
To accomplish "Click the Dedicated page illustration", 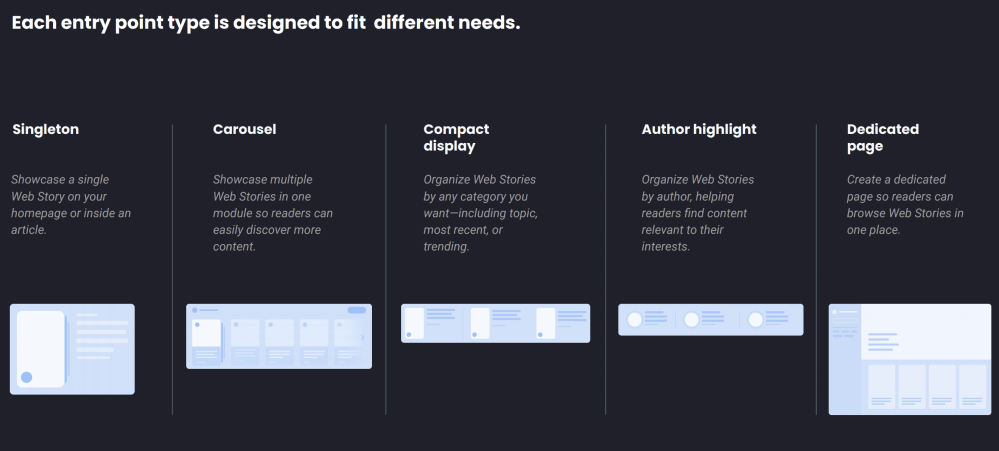I will tap(910, 359).
